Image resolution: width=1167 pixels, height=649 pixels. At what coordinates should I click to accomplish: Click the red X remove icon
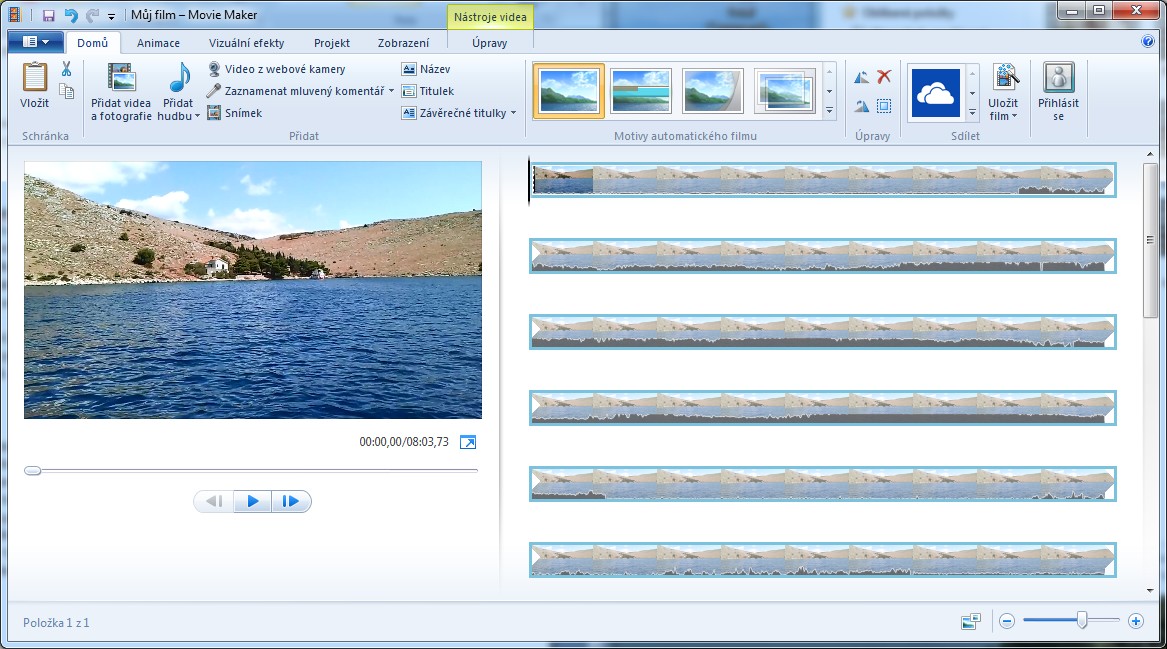coord(884,77)
